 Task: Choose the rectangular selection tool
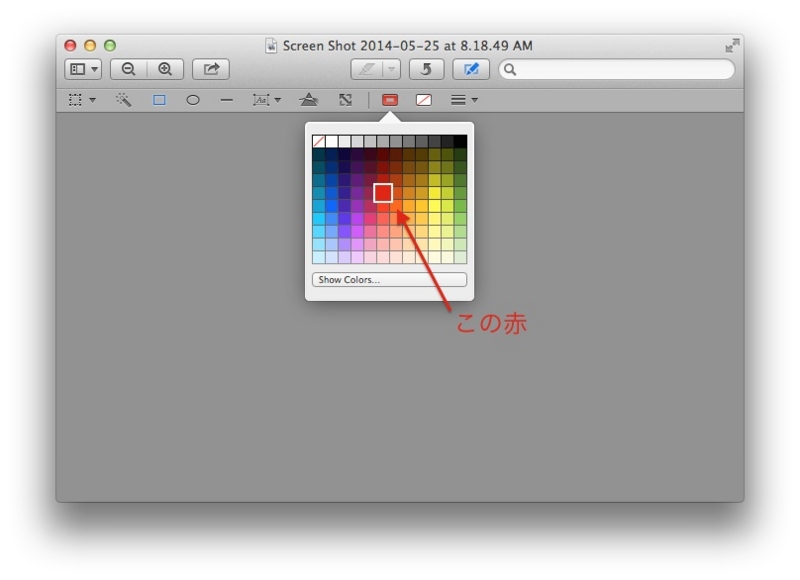[x=75, y=100]
